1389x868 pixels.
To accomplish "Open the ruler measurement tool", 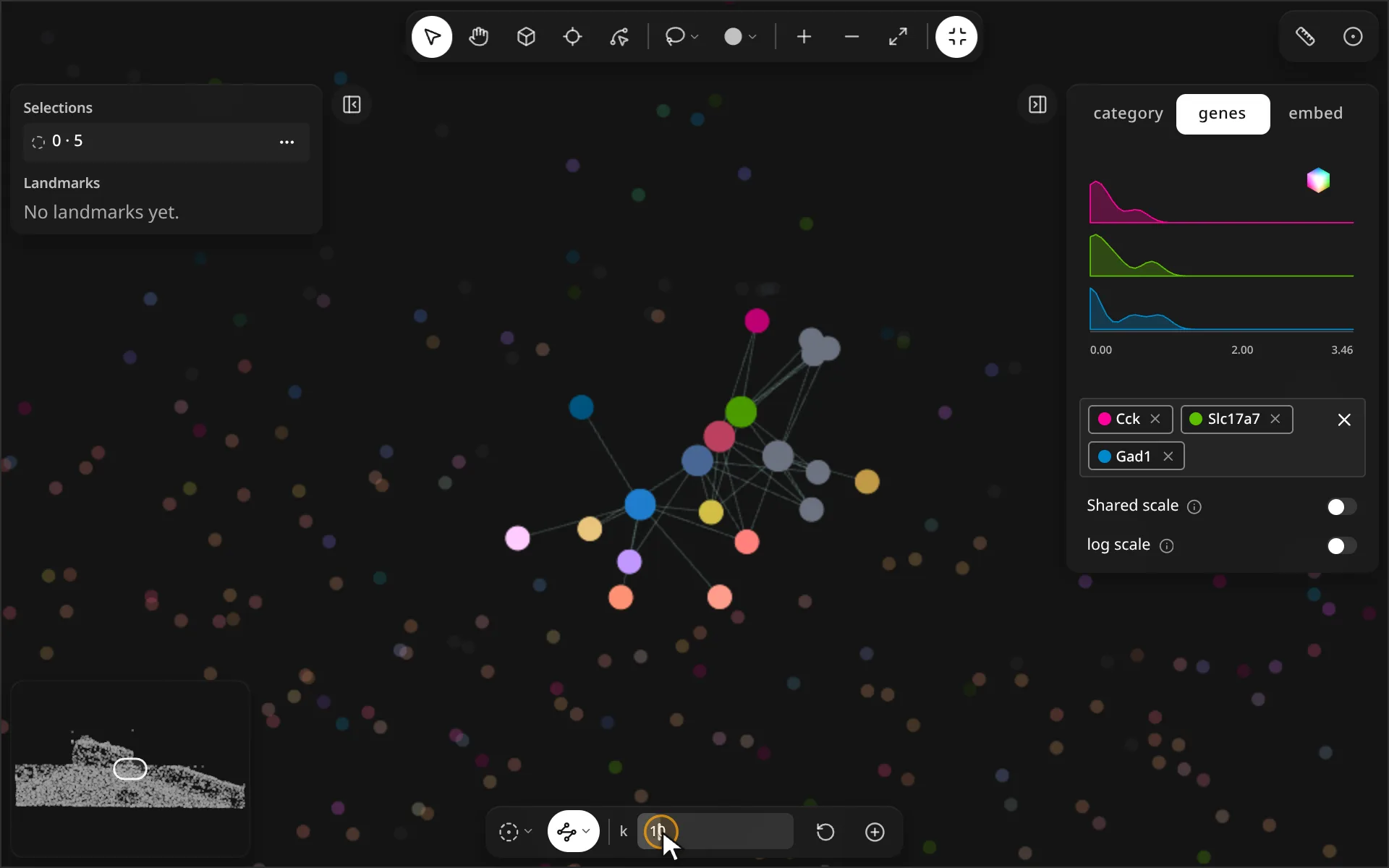I will coord(1305,37).
